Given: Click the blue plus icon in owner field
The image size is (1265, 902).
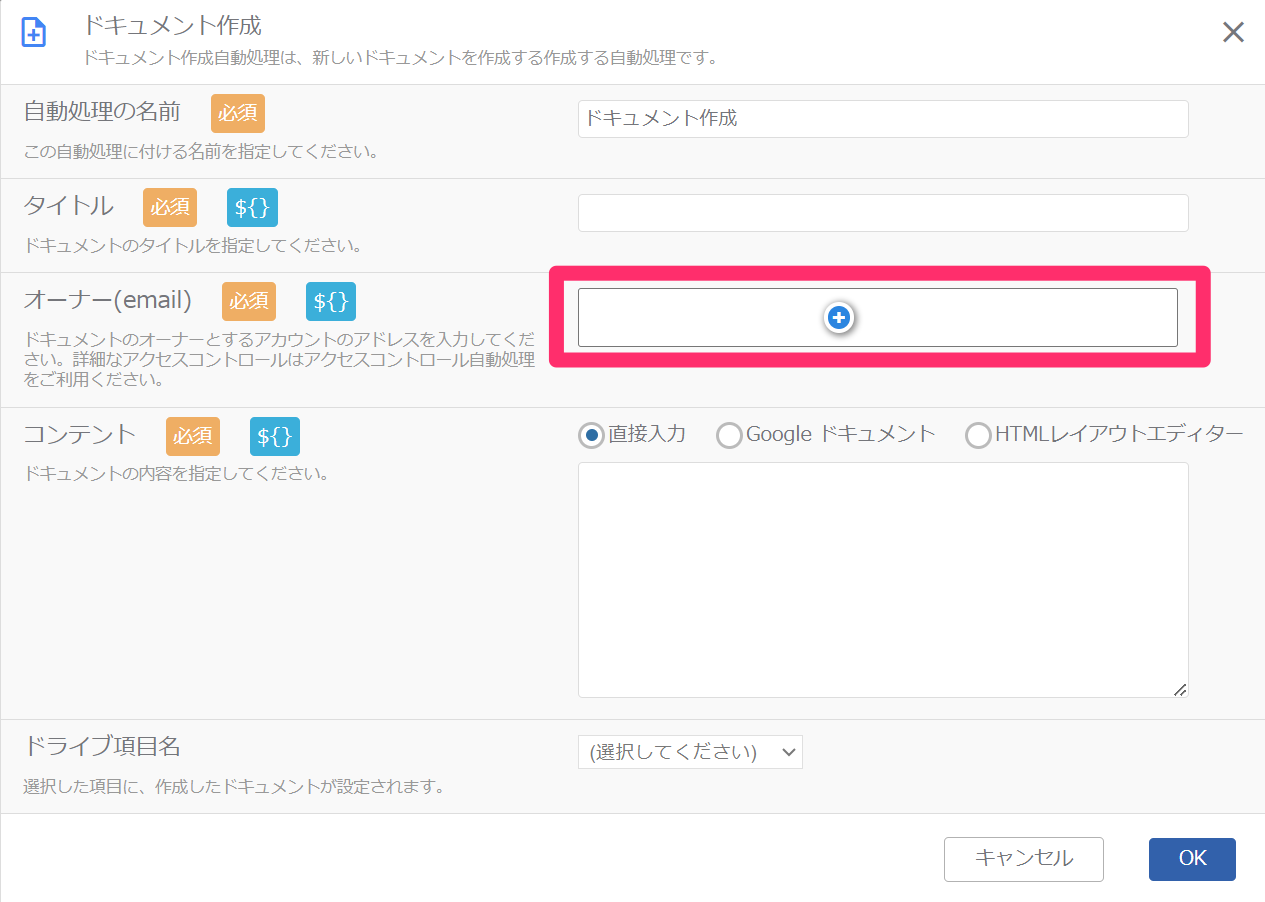Looking at the screenshot, I should pyautogui.click(x=839, y=318).
